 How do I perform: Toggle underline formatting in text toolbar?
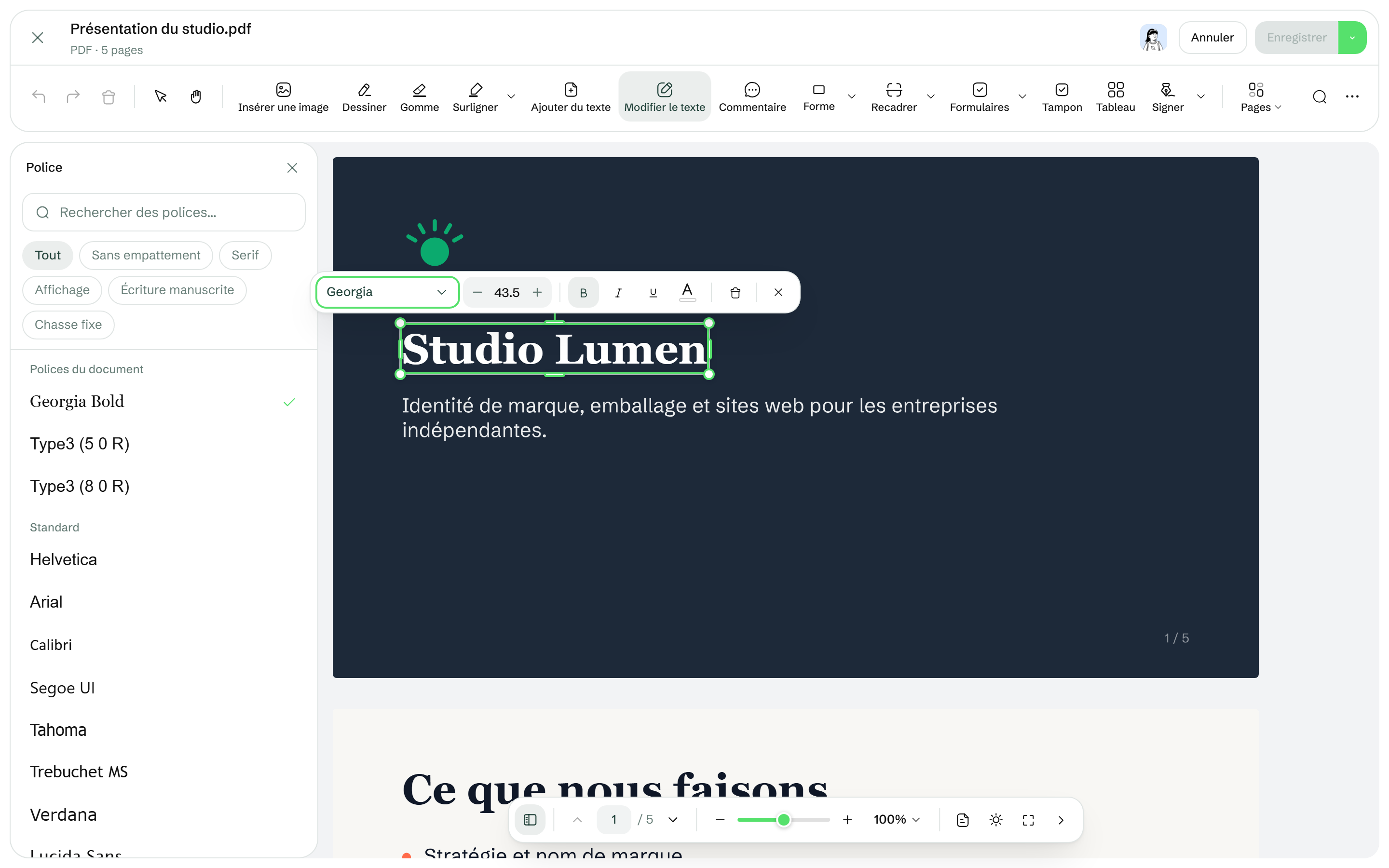pyautogui.click(x=653, y=292)
